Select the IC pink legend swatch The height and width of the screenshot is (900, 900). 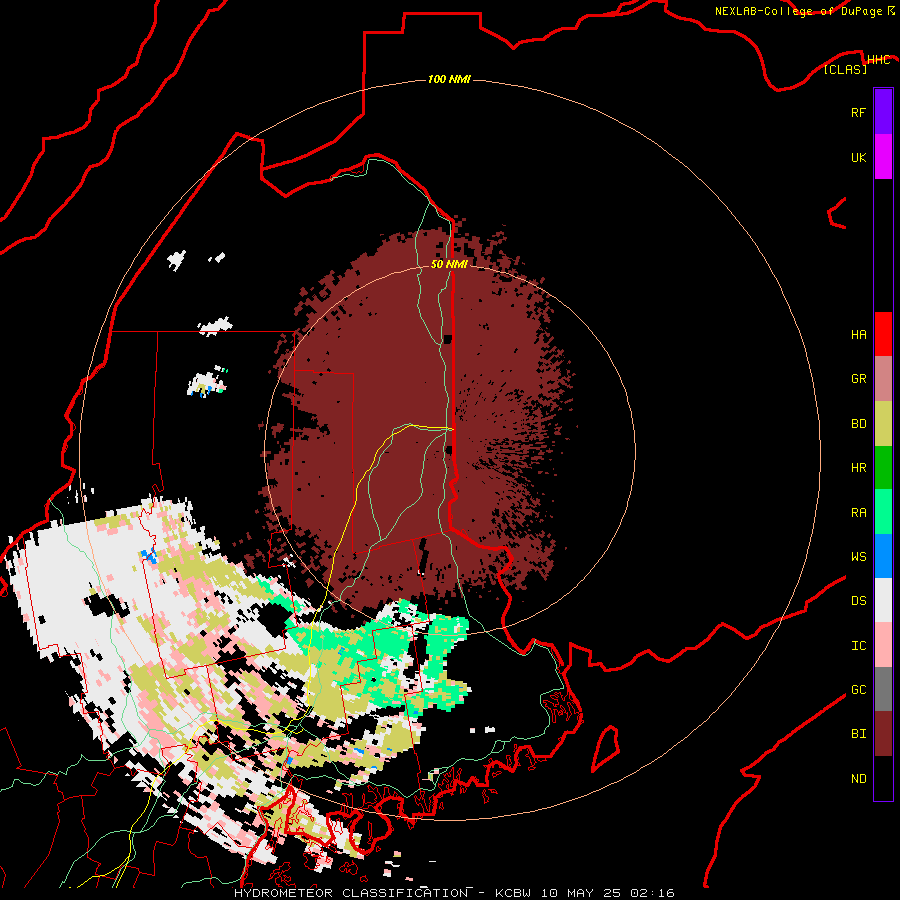click(883, 645)
